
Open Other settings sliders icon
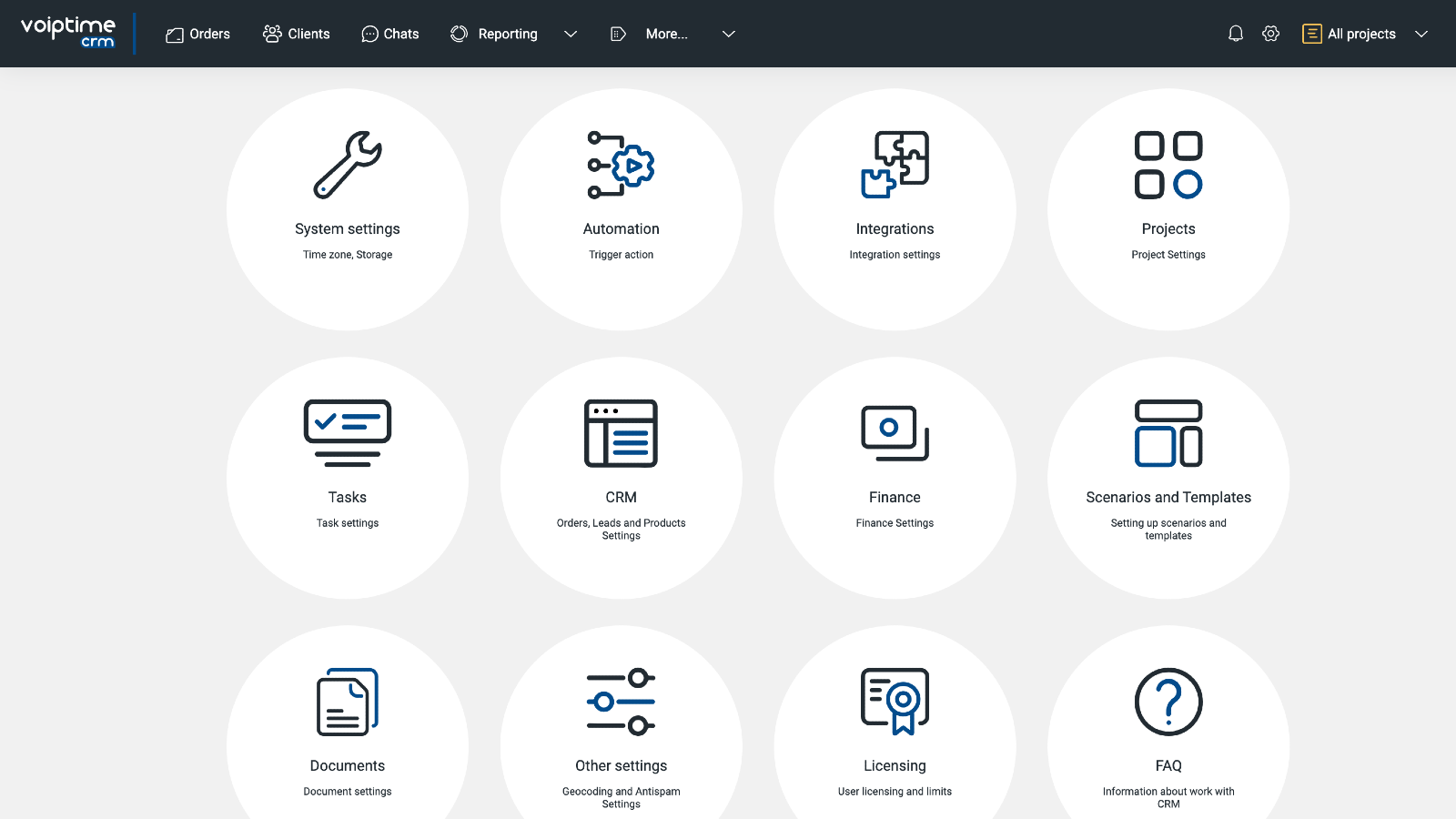[621, 702]
